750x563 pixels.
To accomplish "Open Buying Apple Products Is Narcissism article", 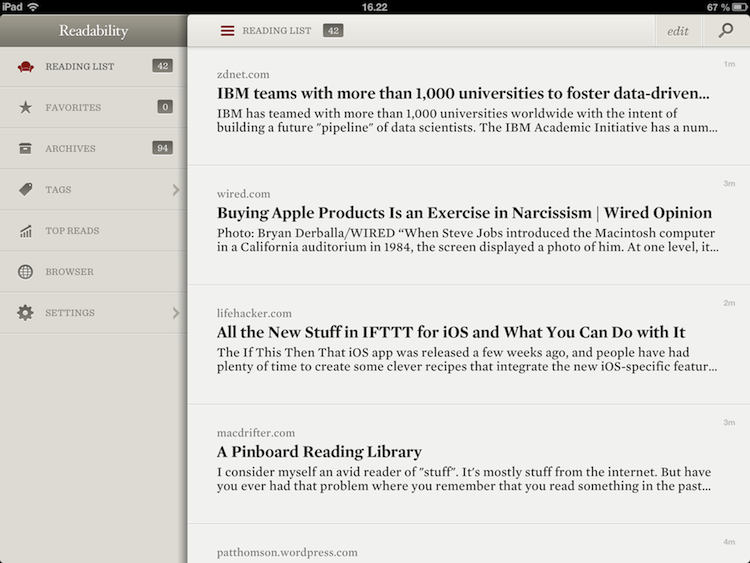I will tap(469, 225).
